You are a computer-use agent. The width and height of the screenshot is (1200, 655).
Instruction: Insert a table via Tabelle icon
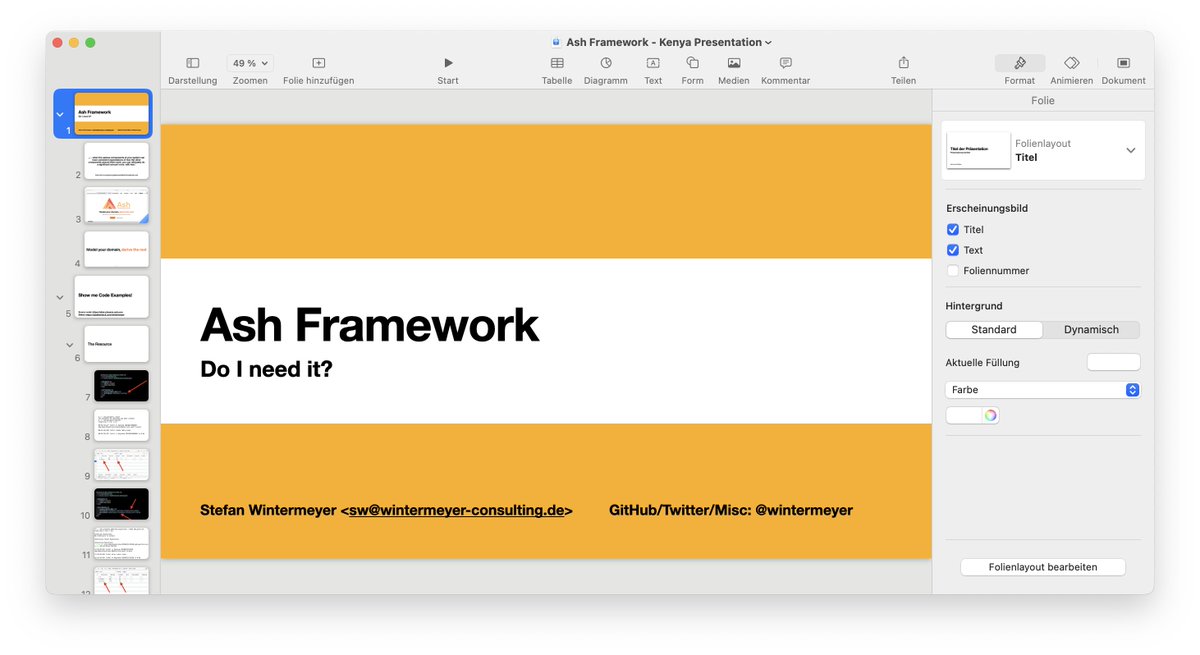(x=557, y=63)
